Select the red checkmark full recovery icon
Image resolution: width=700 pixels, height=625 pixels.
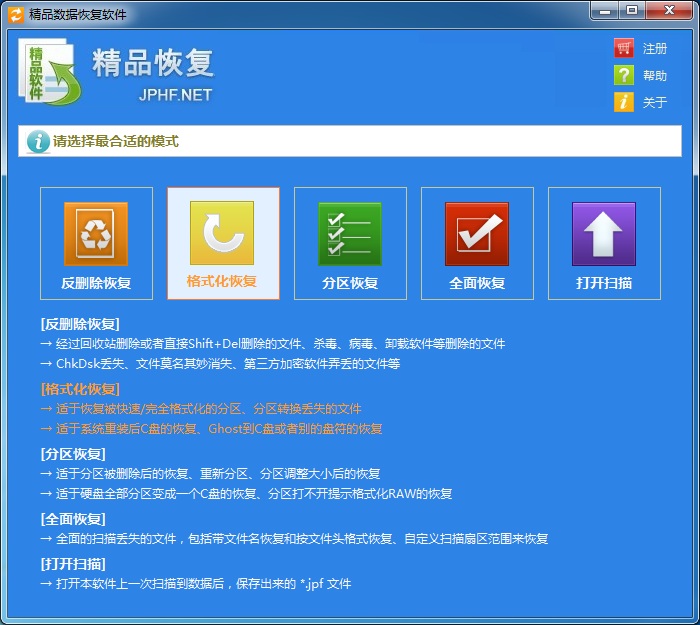(x=477, y=234)
